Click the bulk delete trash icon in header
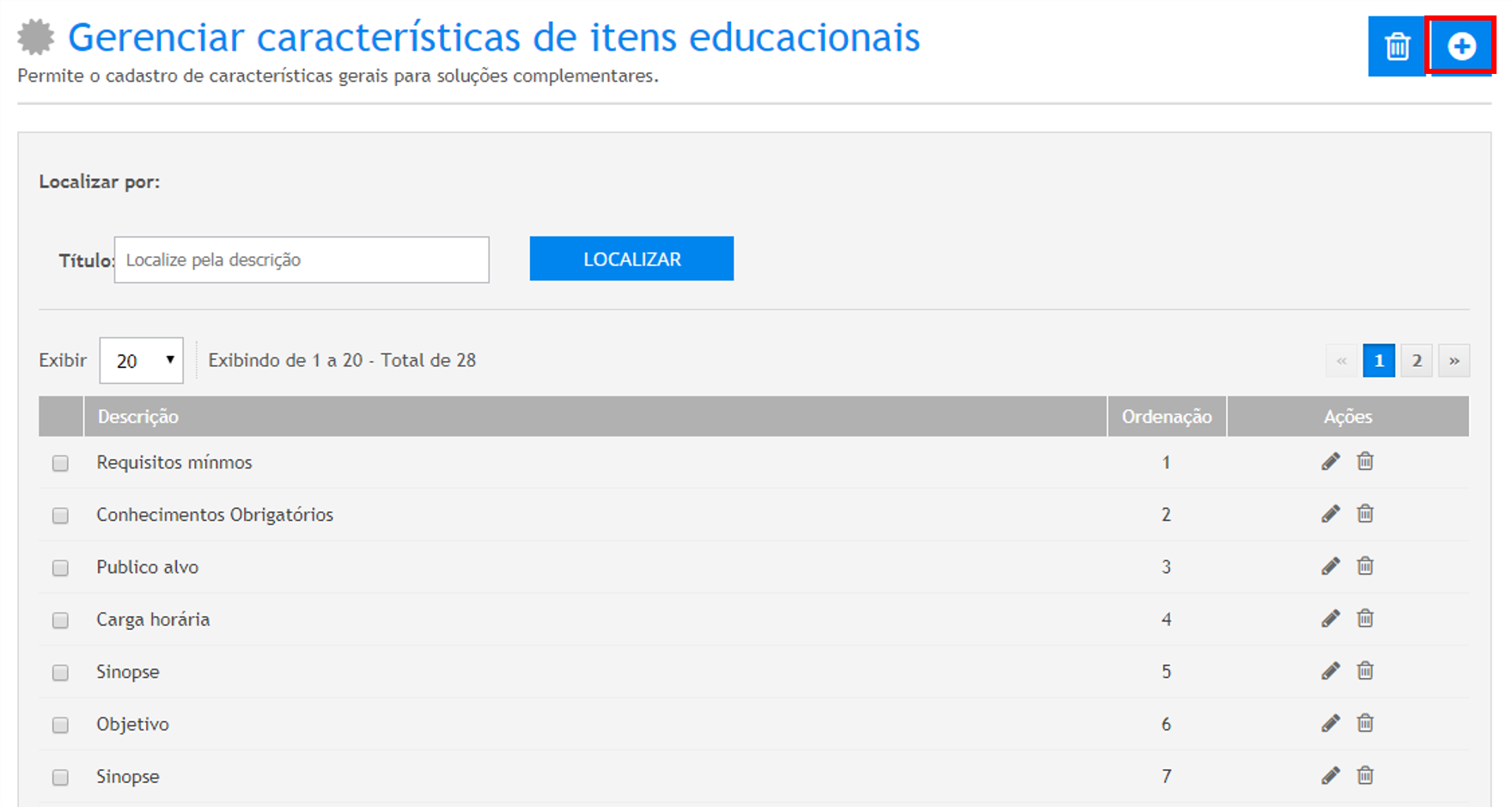This screenshot has height=807, width=1512. coord(1397,46)
